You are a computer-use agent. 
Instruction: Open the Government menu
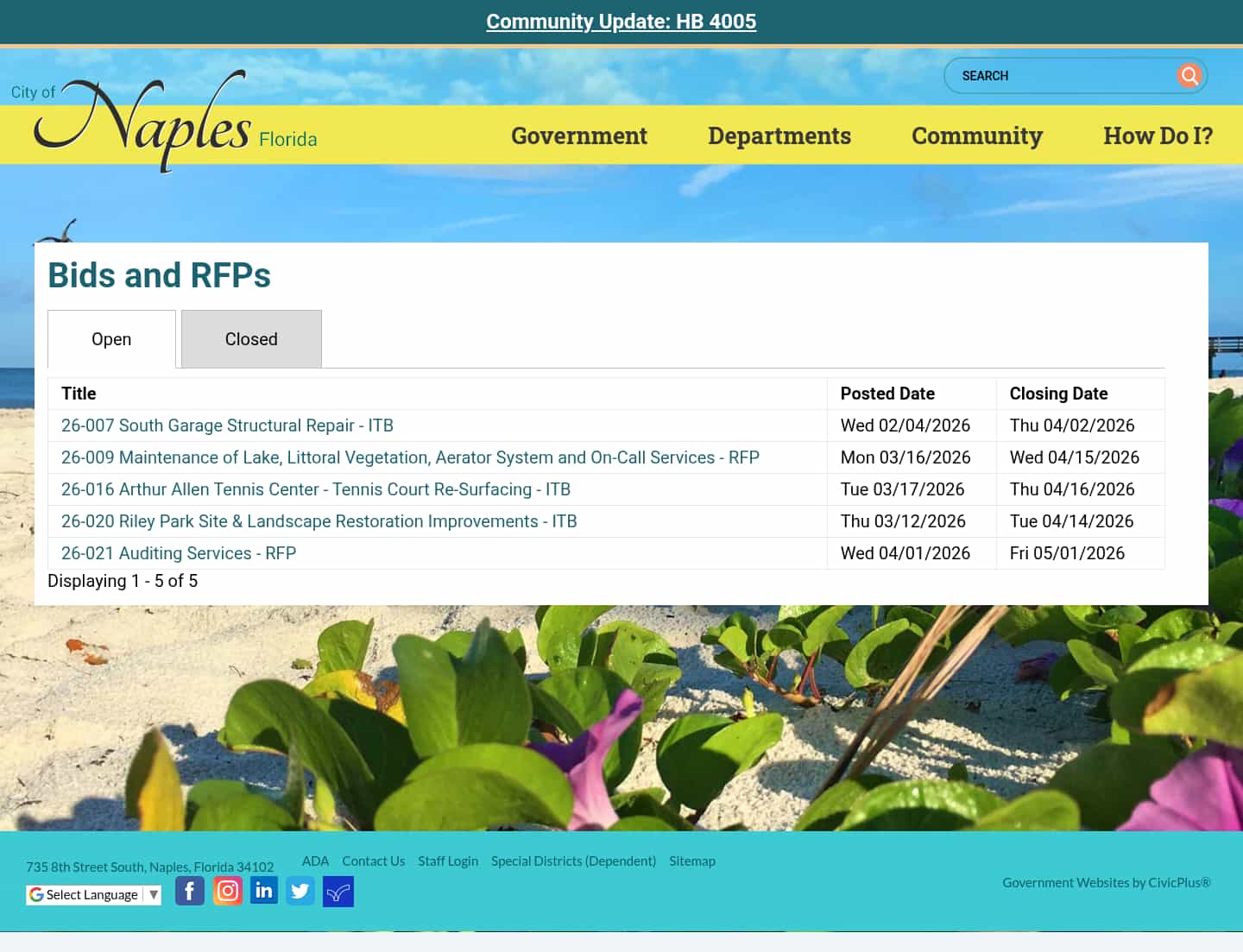coord(579,136)
